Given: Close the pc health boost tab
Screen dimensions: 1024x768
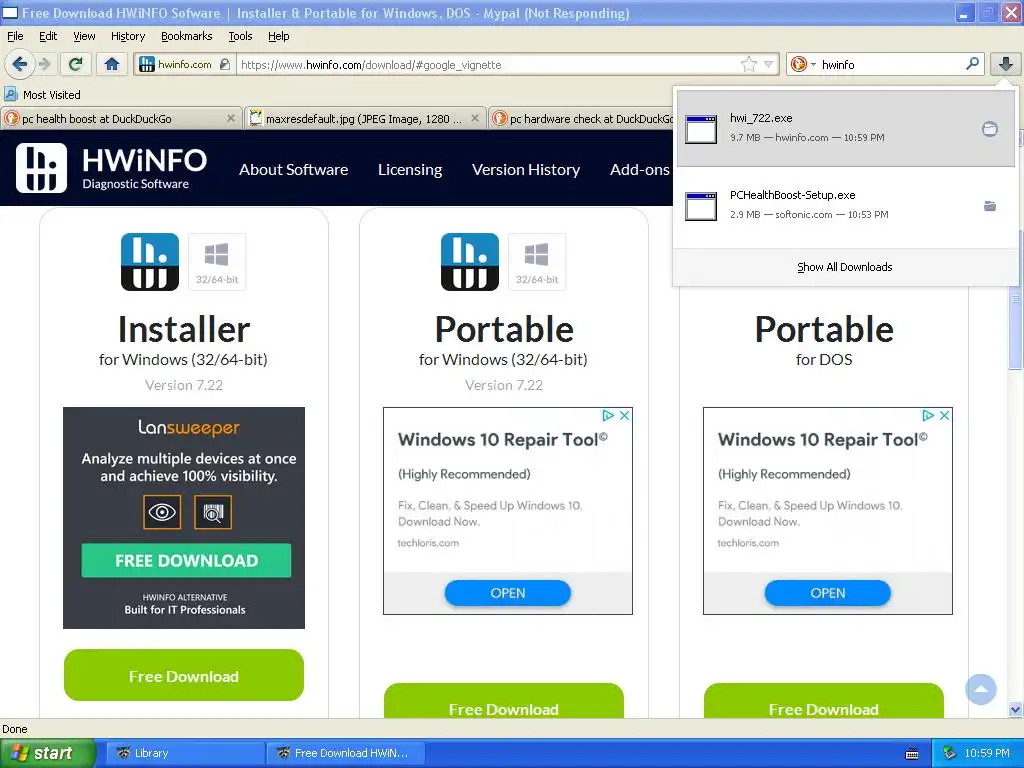Looking at the screenshot, I should coord(231,118).
